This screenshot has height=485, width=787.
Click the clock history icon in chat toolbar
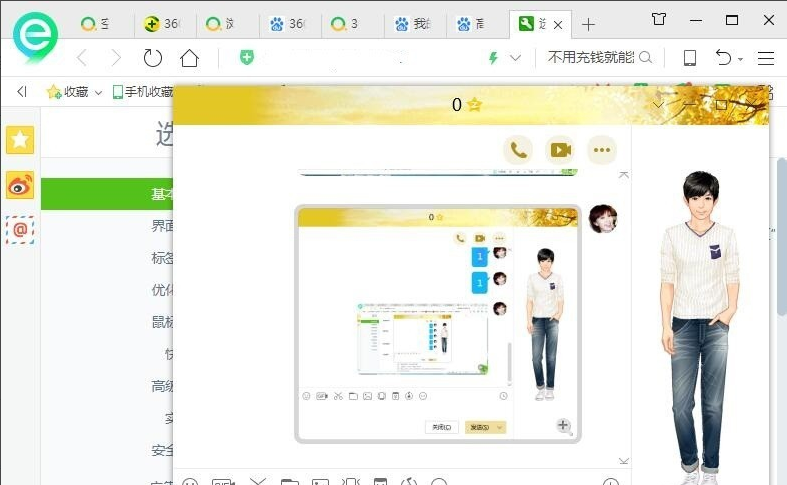pos(610,482)
